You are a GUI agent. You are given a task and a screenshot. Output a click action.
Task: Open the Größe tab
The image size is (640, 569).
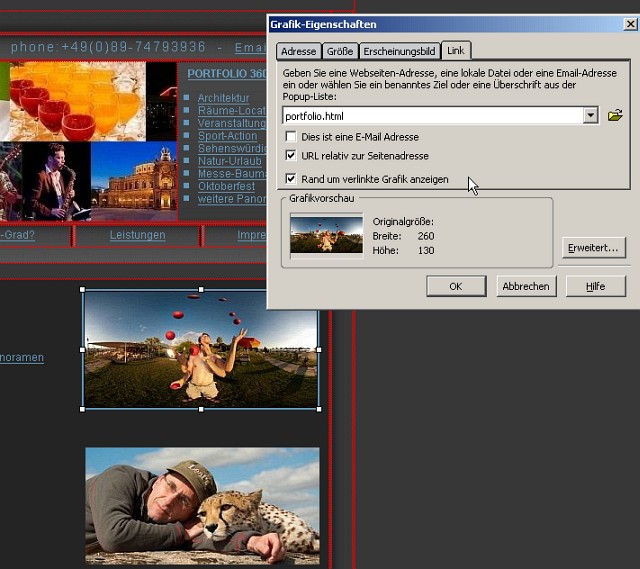(x=340, y=51)
